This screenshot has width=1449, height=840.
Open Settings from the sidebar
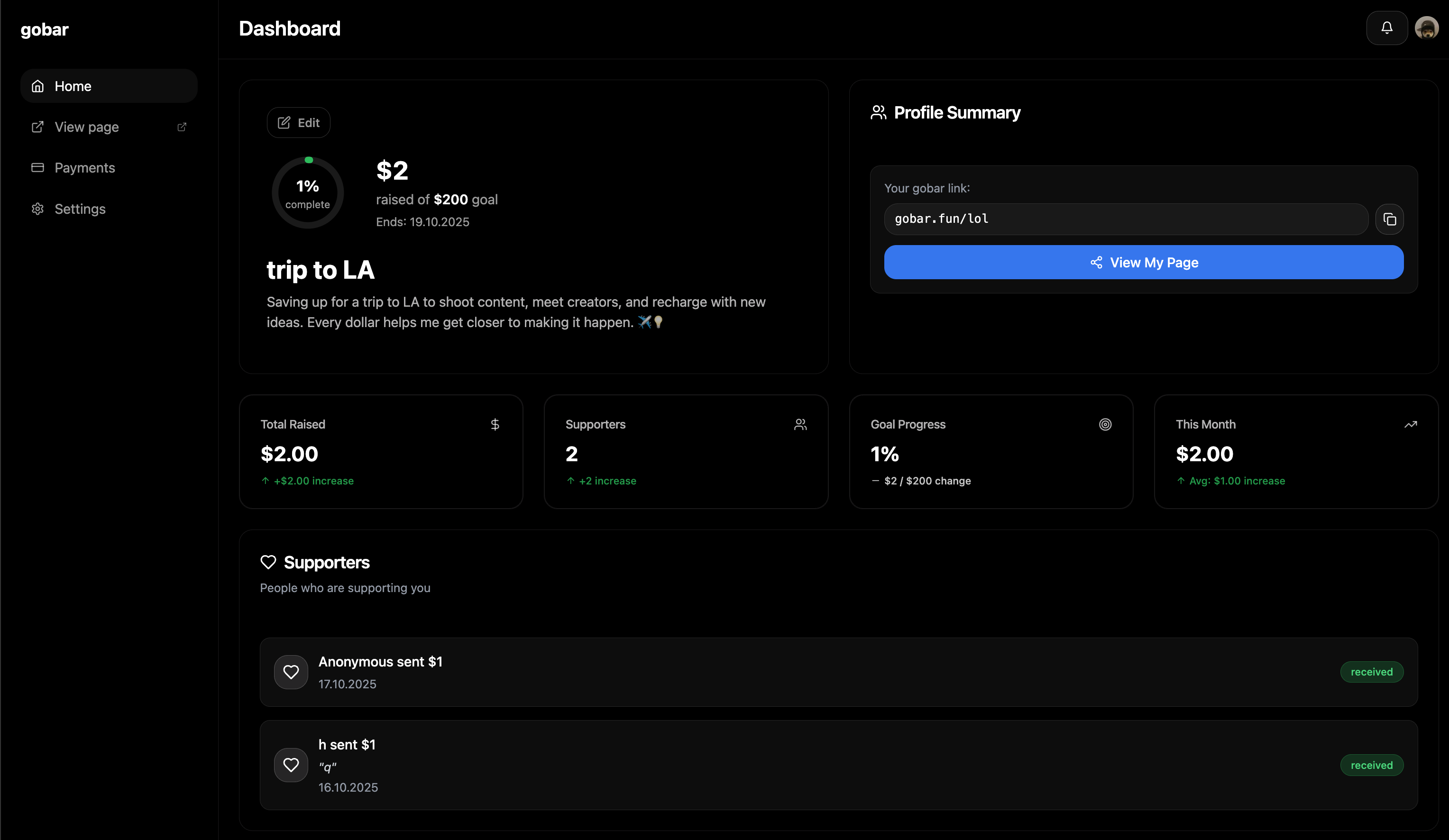coord(80,209)
